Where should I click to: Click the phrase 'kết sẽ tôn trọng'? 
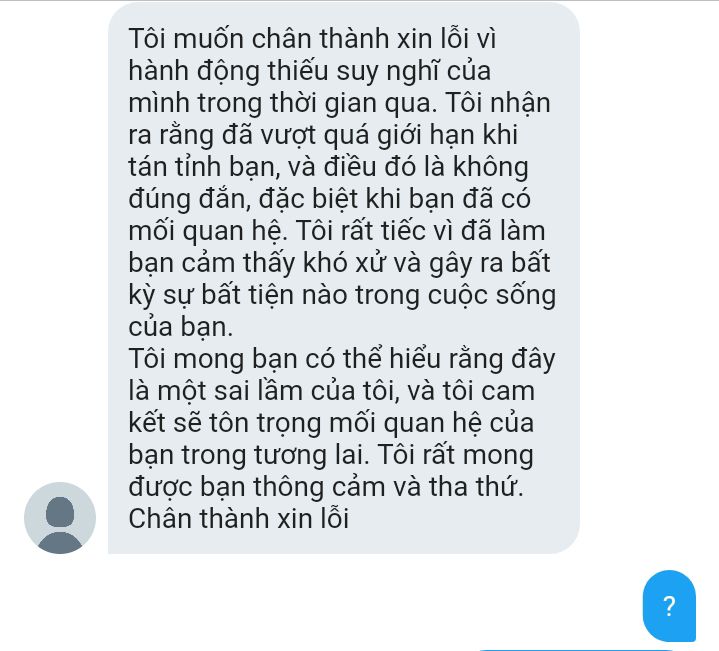click(225, 423)
